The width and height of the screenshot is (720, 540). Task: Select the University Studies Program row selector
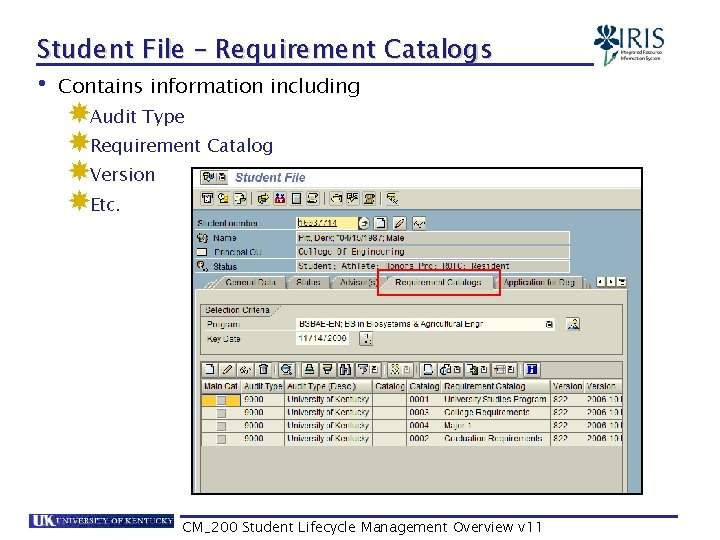click(221, 400)
